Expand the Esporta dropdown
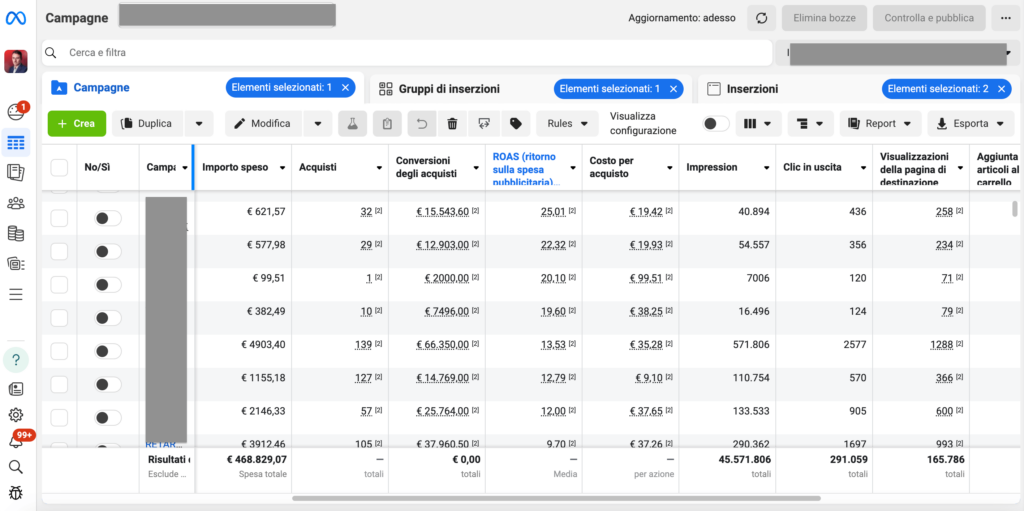The width and height of the screenshot is (1024, 511). click(x=971, y=124)
